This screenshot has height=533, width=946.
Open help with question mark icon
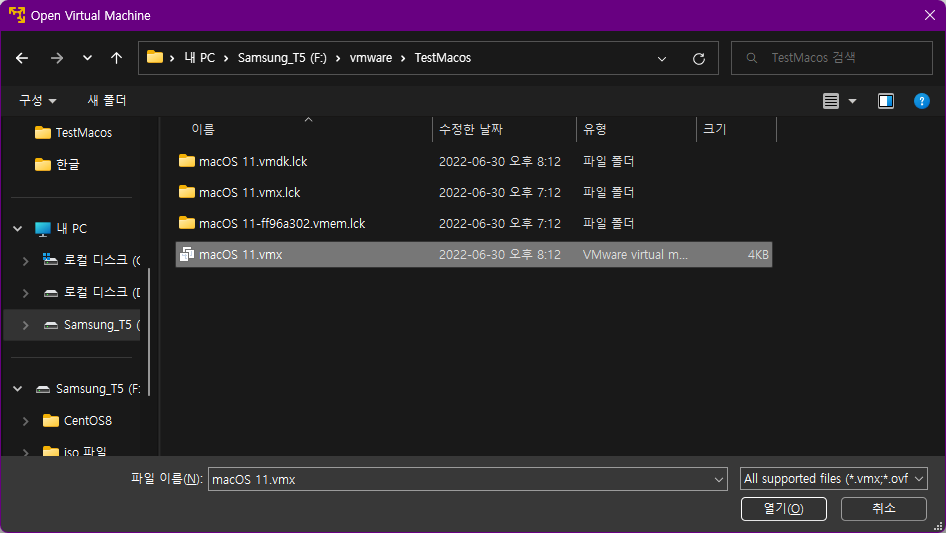[921, 101]
